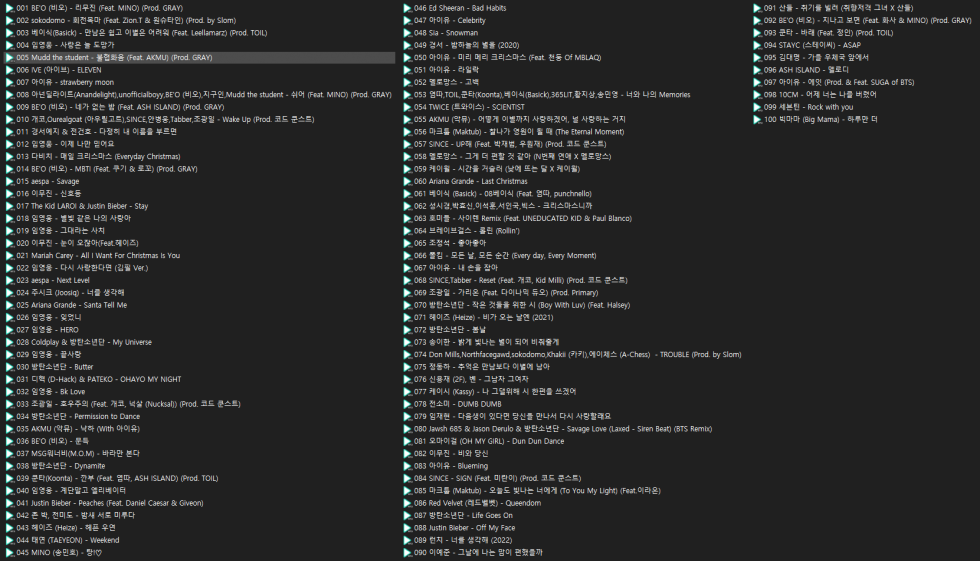Select highlighted row 005 Mudd the student
980x561 pixels.
coord(200,57)
